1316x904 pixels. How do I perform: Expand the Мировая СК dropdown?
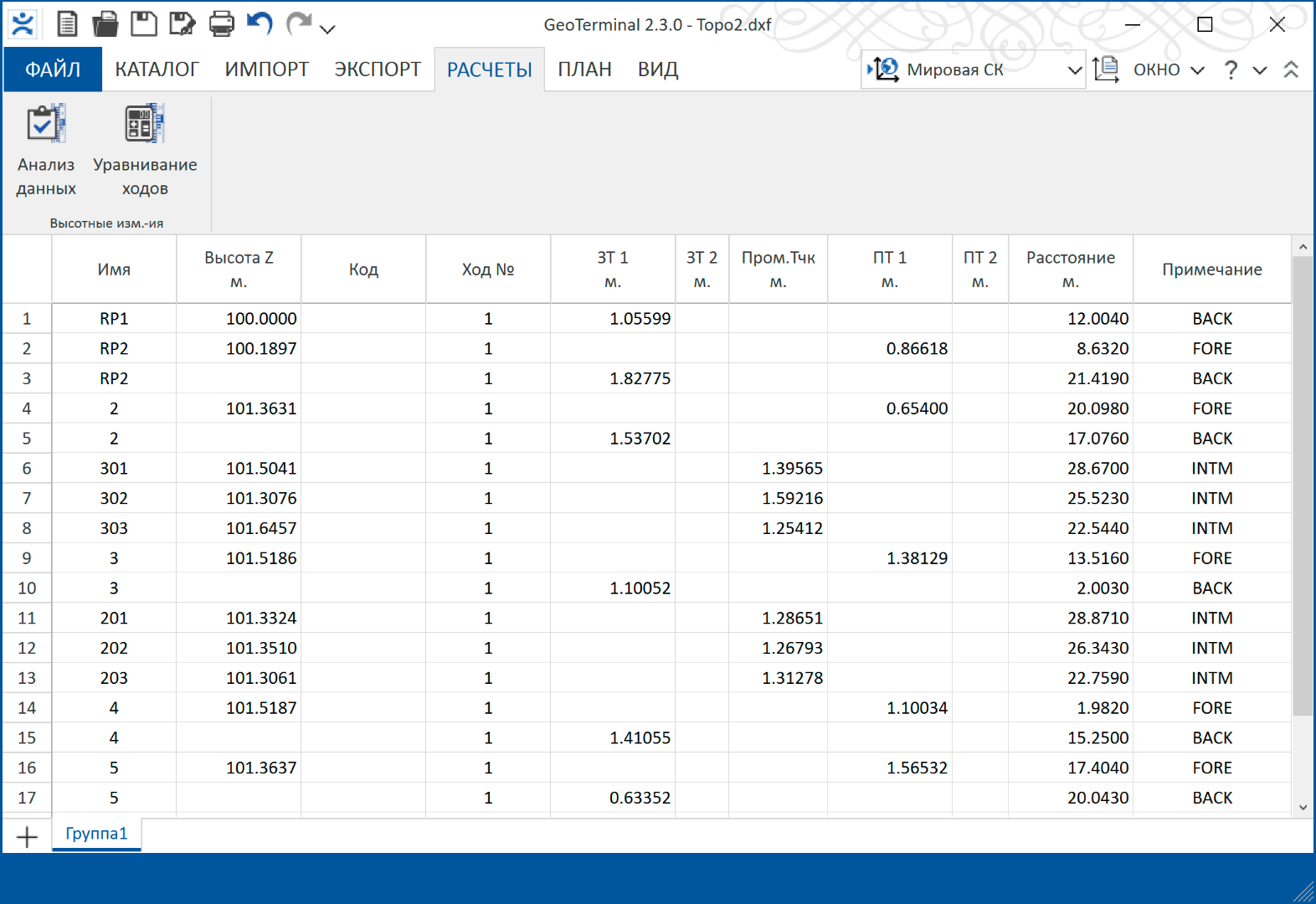(x=1075, y=70)
